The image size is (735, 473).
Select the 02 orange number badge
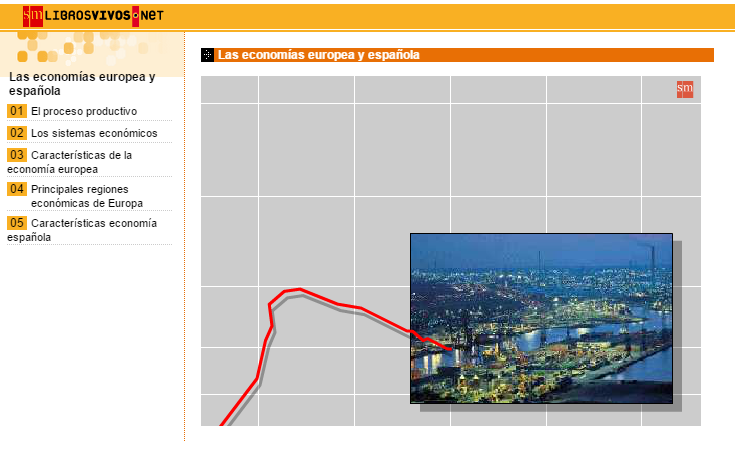point(17,133)
